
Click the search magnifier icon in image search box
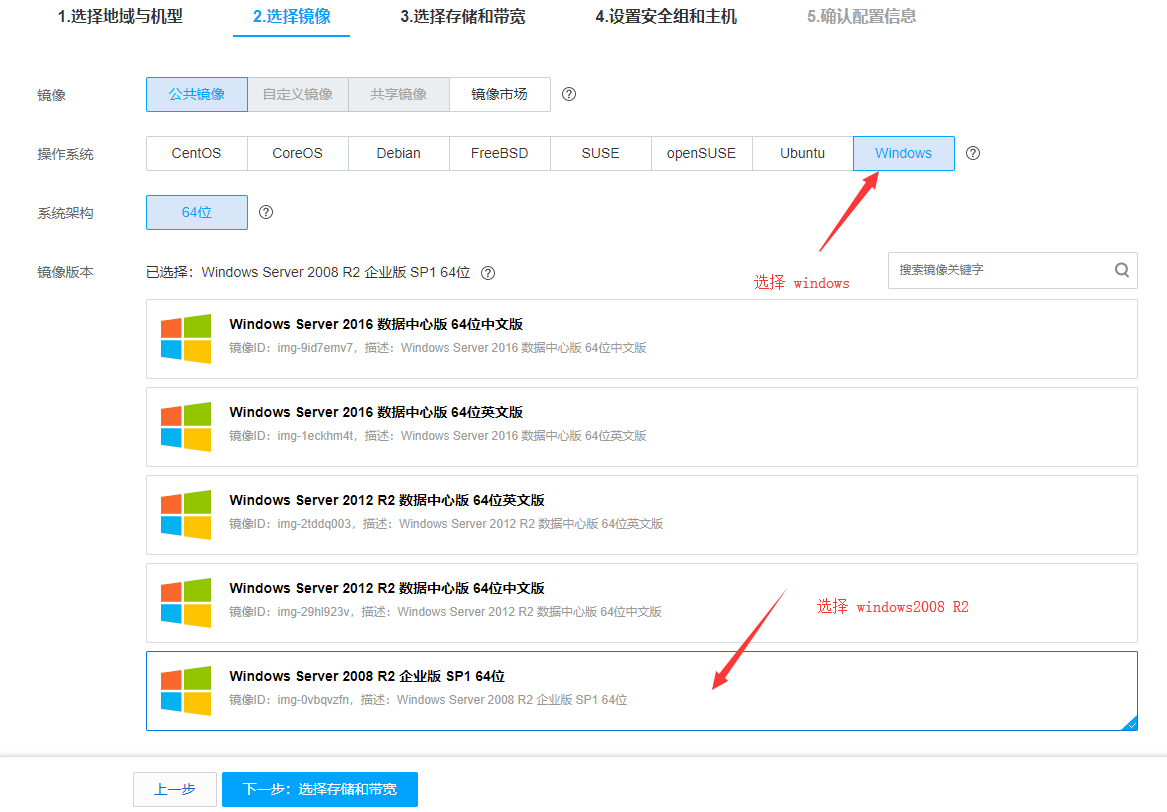click(x=1122, y=270)
